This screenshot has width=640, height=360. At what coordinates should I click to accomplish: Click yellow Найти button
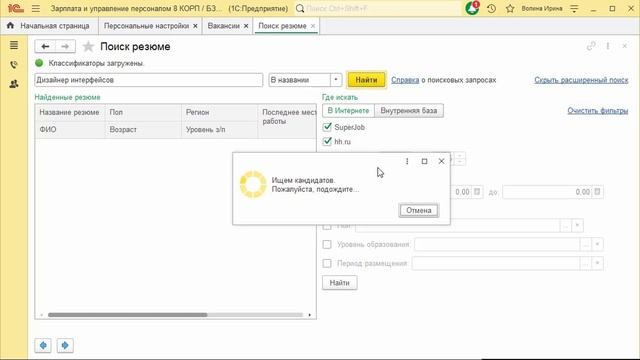[366, 80]
